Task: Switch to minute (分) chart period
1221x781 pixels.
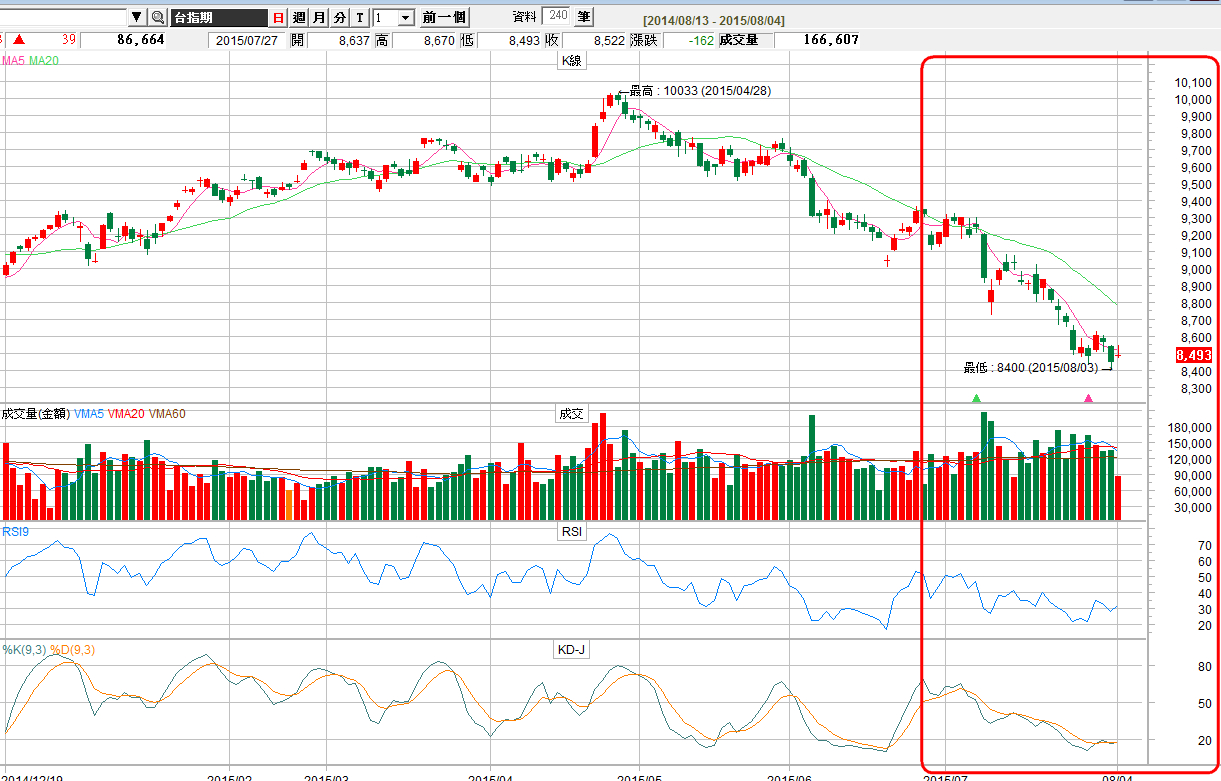Action: pyautogui.click(x=339, y=18)
